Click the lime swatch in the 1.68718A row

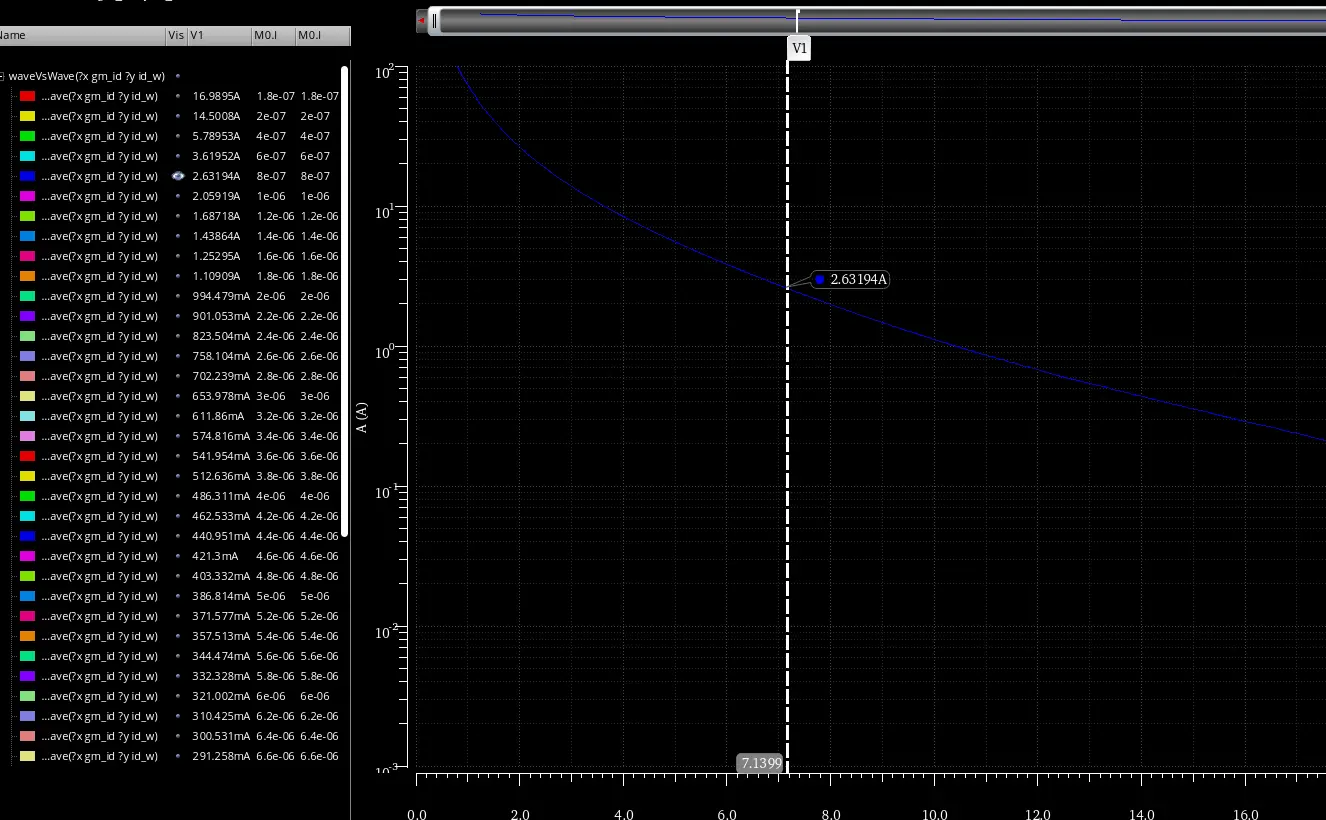28,216
